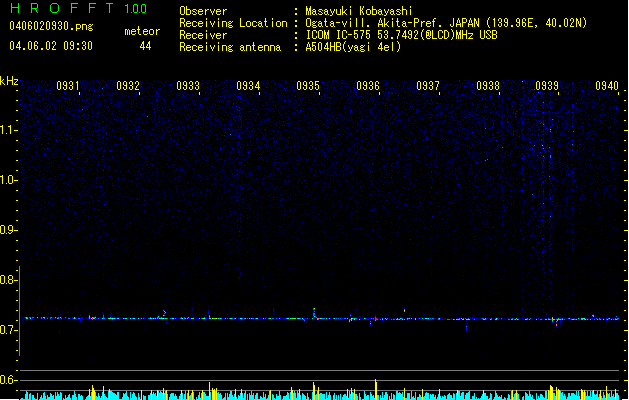Click the 0.9 kHz axis label
Screen dimensions: 629x400
9,230
